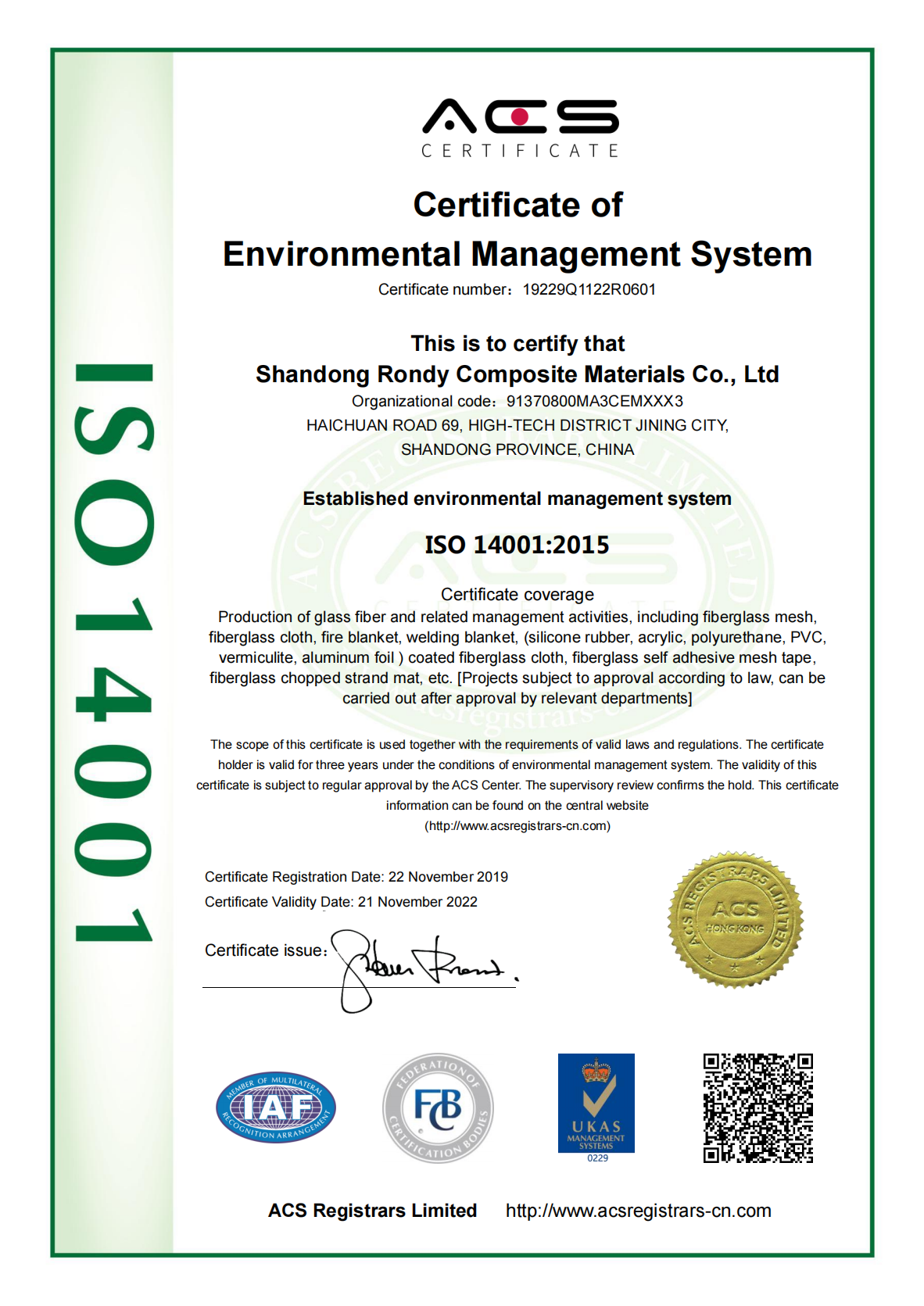
Task: Click the Certificate Validity Date line
Action: coord(341,902)
